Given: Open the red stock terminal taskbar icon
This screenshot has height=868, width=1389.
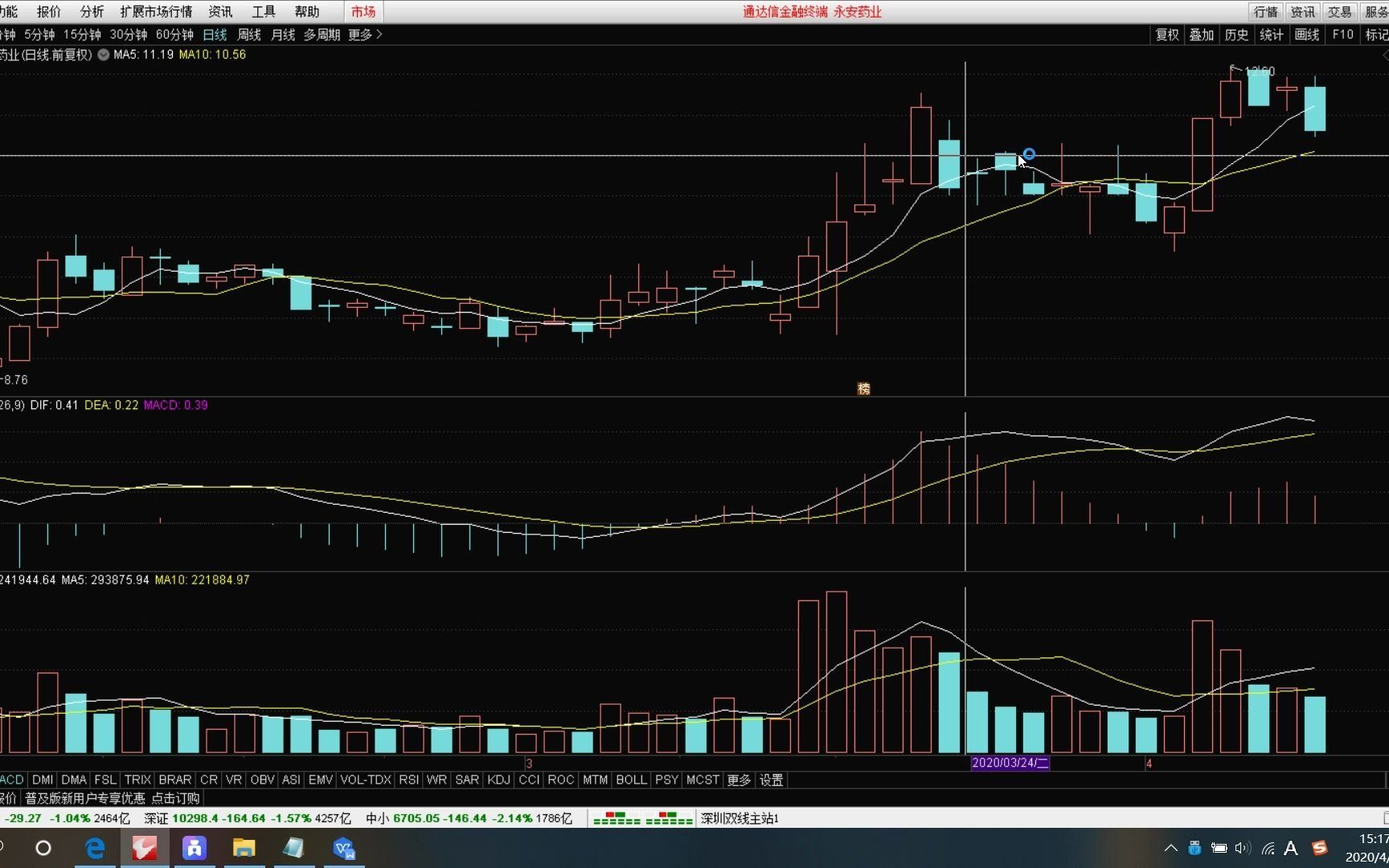Looking at the screenshot, I should (145, 848).
